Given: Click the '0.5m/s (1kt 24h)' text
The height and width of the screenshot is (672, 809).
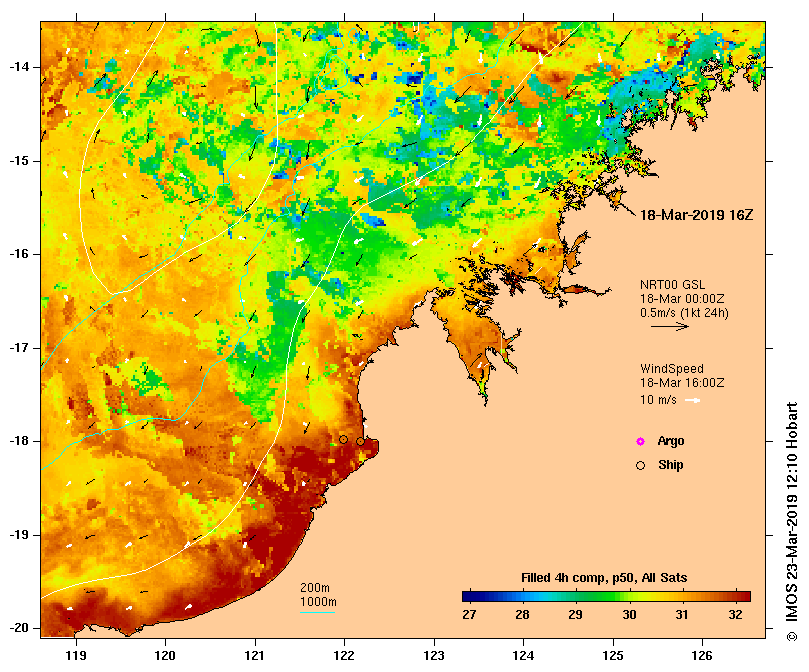Looking at the screenshot, I should (684, 313).
